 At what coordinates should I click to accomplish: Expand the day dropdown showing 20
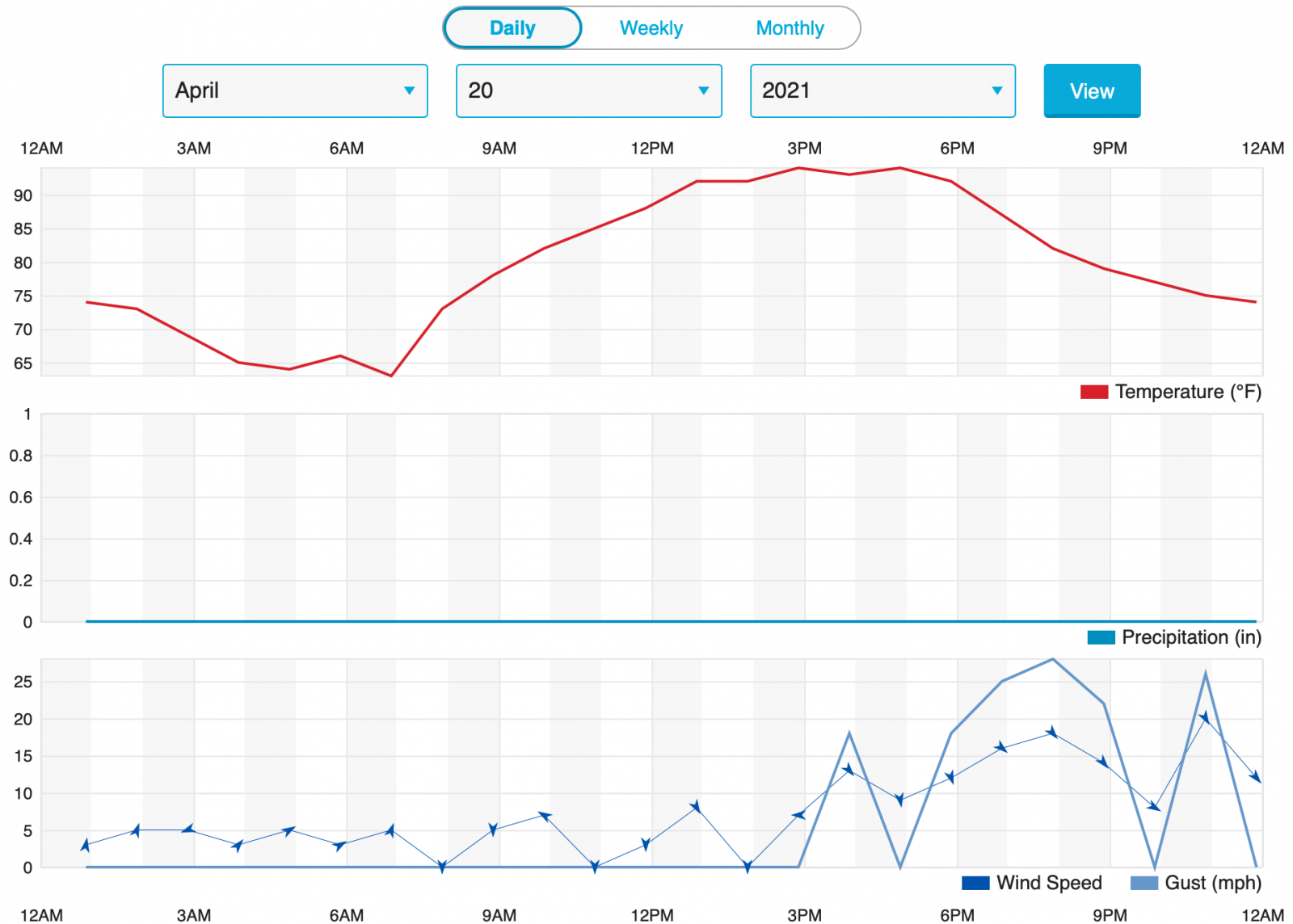pyautogui.click(x=588, y=90)
